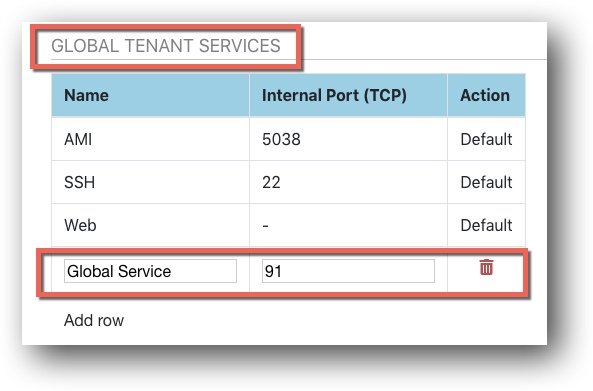Focus the port field containing 91
The image size is (593, 391).
[x=348, y=271]
